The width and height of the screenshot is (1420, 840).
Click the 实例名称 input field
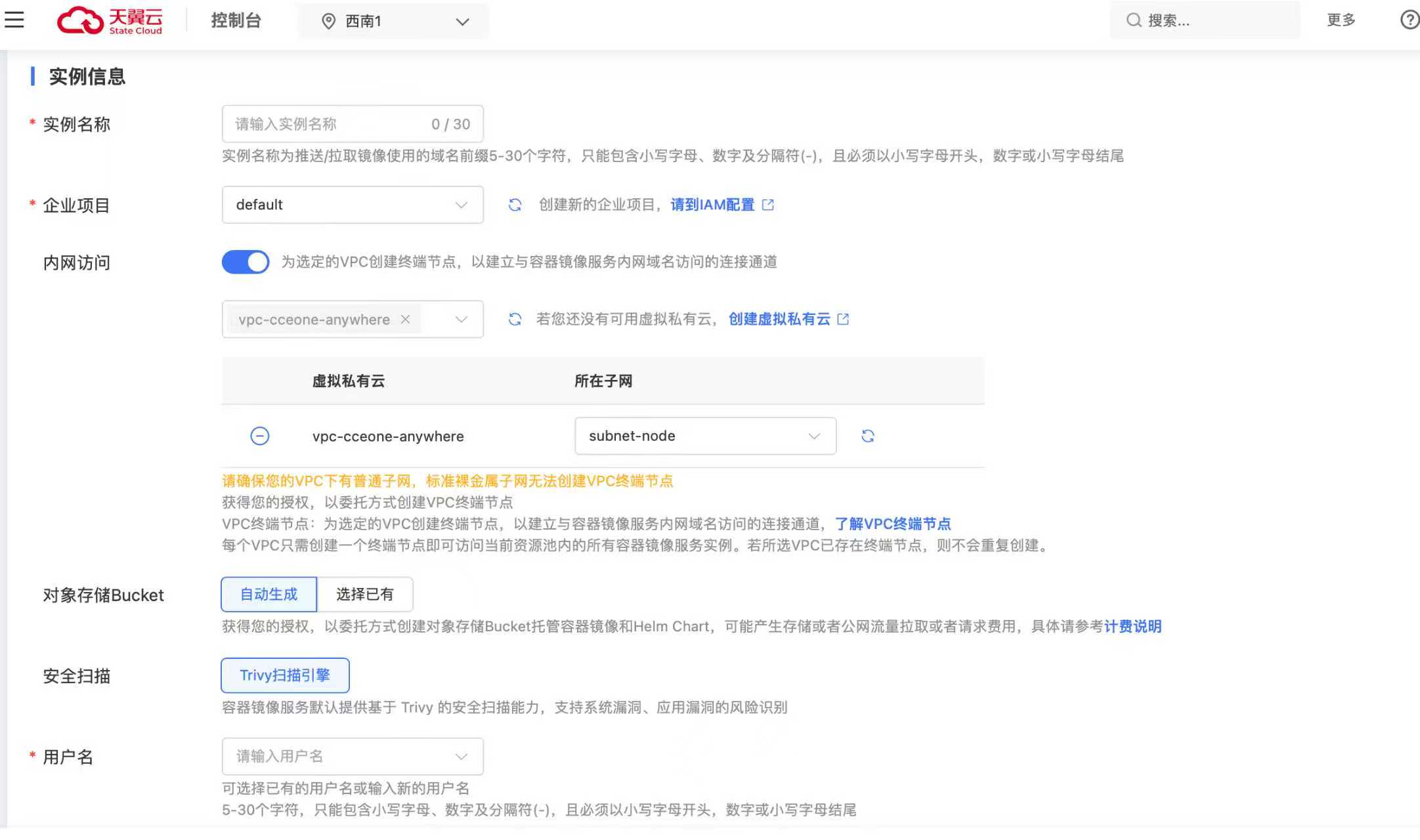[328, 124]
